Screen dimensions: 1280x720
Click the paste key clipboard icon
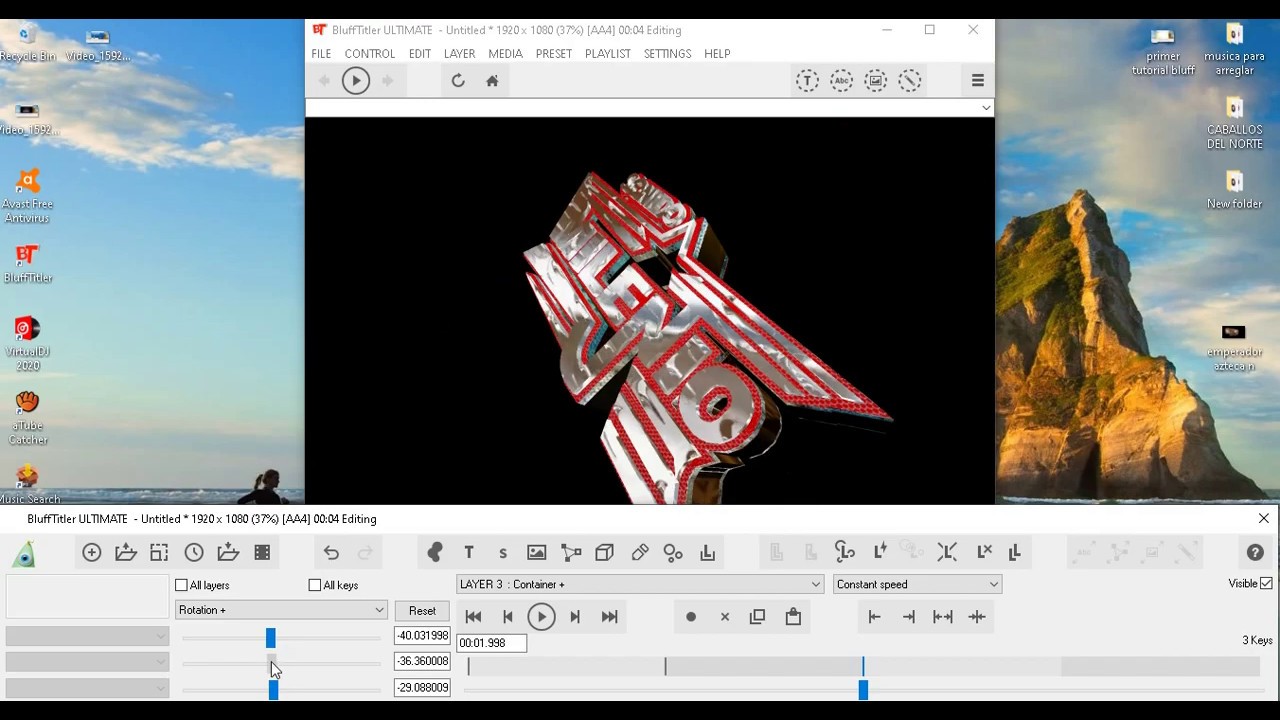tap(793, 617)
